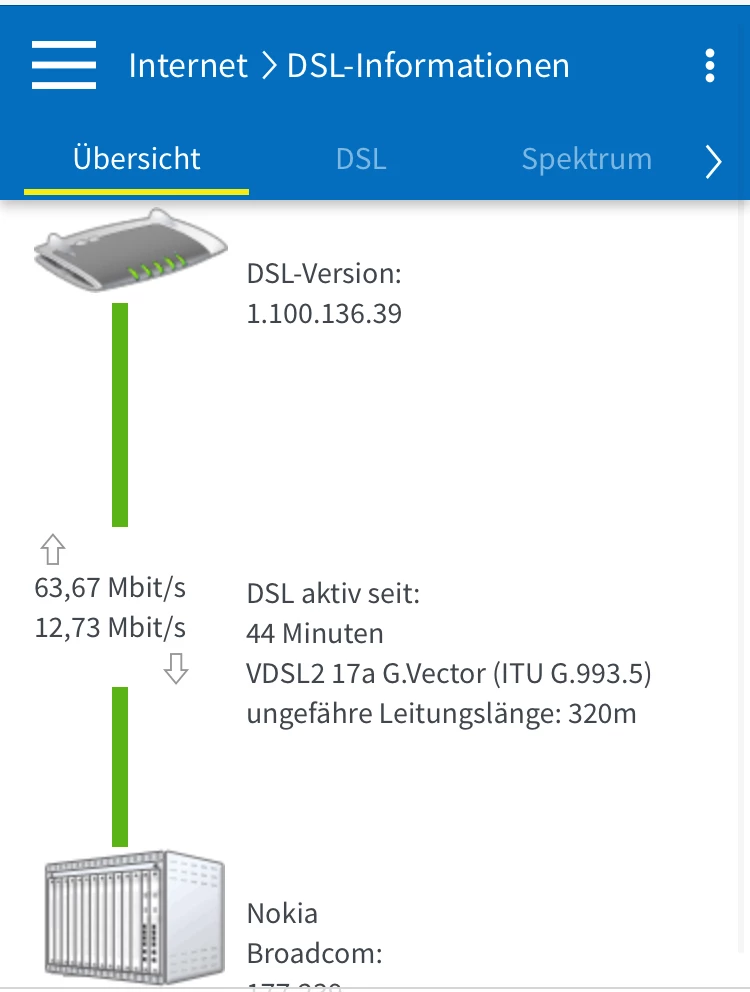Click the DSLAM exchange cabinet image

(121, 911)
